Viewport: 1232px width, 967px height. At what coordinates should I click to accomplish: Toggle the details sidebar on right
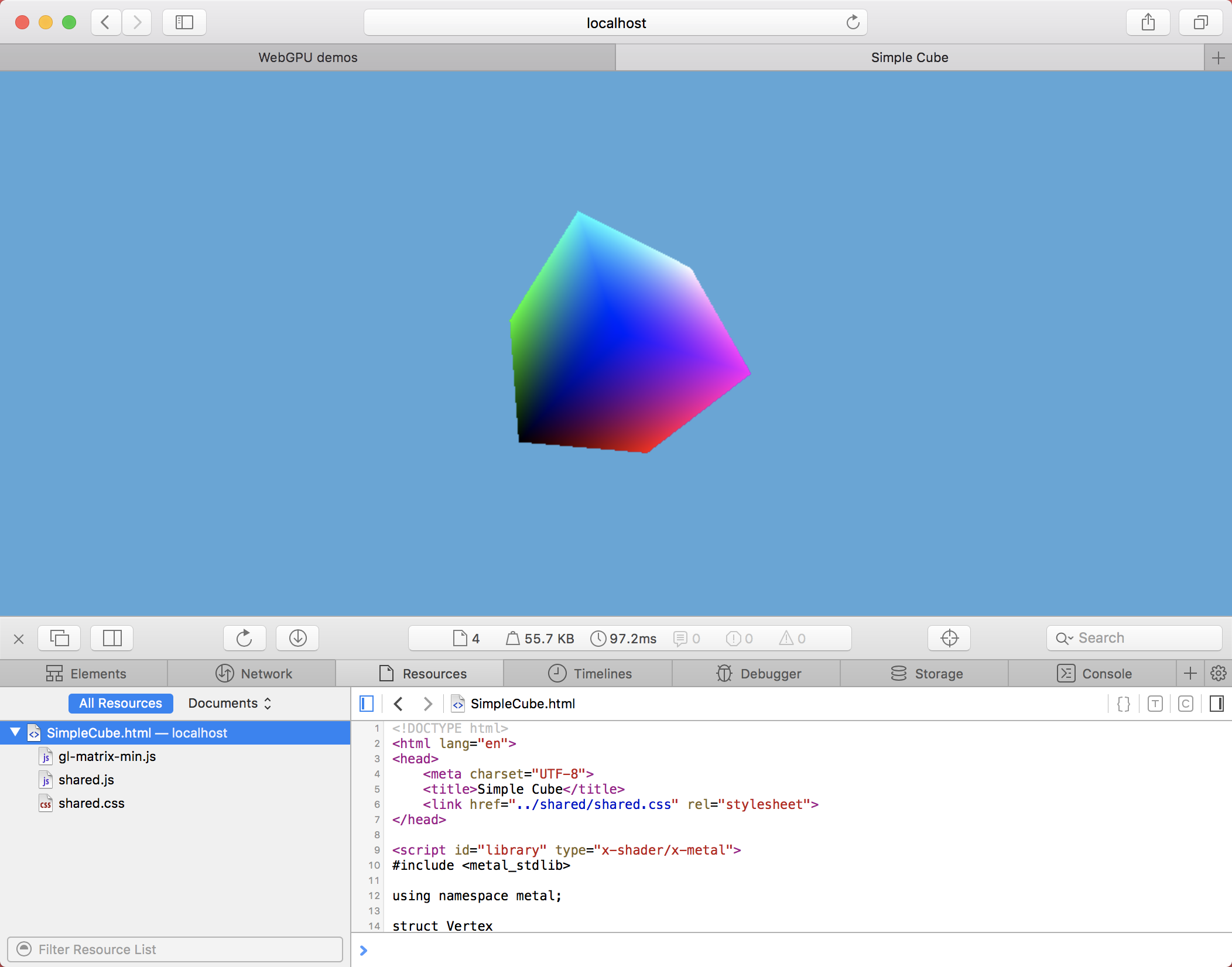click(x=1216, y=704)
